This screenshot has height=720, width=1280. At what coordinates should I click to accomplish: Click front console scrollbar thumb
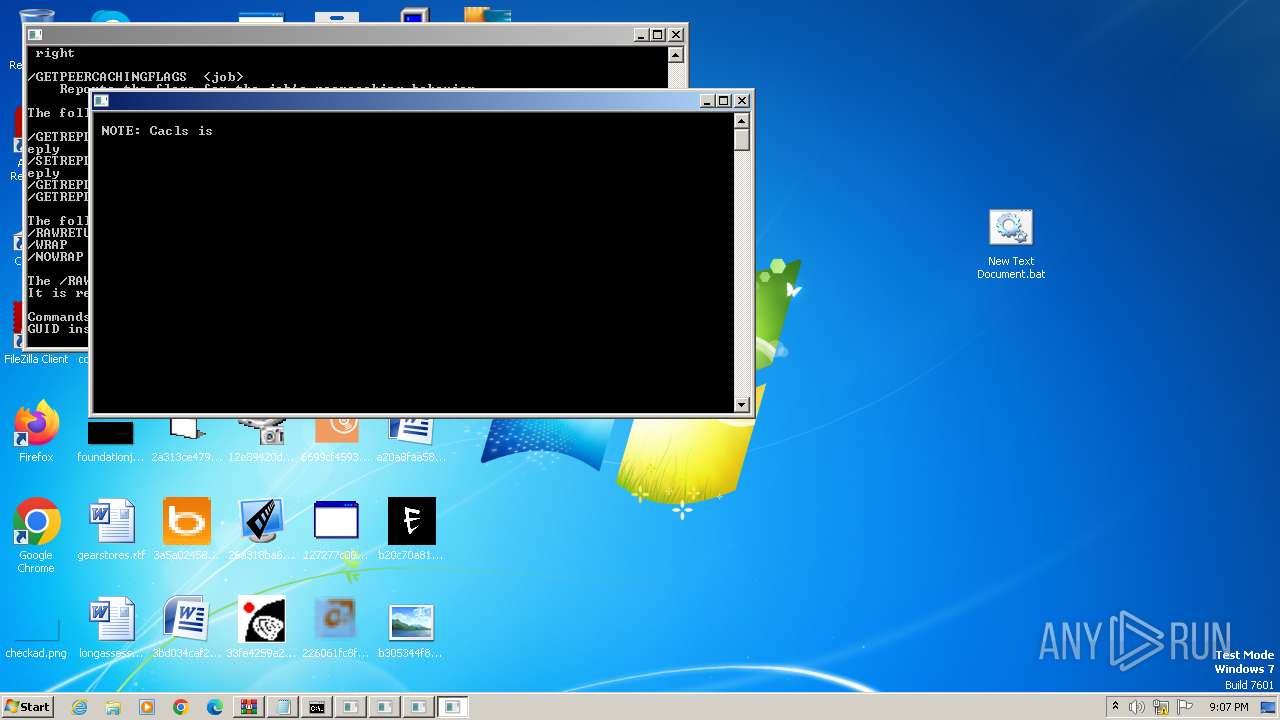coord(741,139)
